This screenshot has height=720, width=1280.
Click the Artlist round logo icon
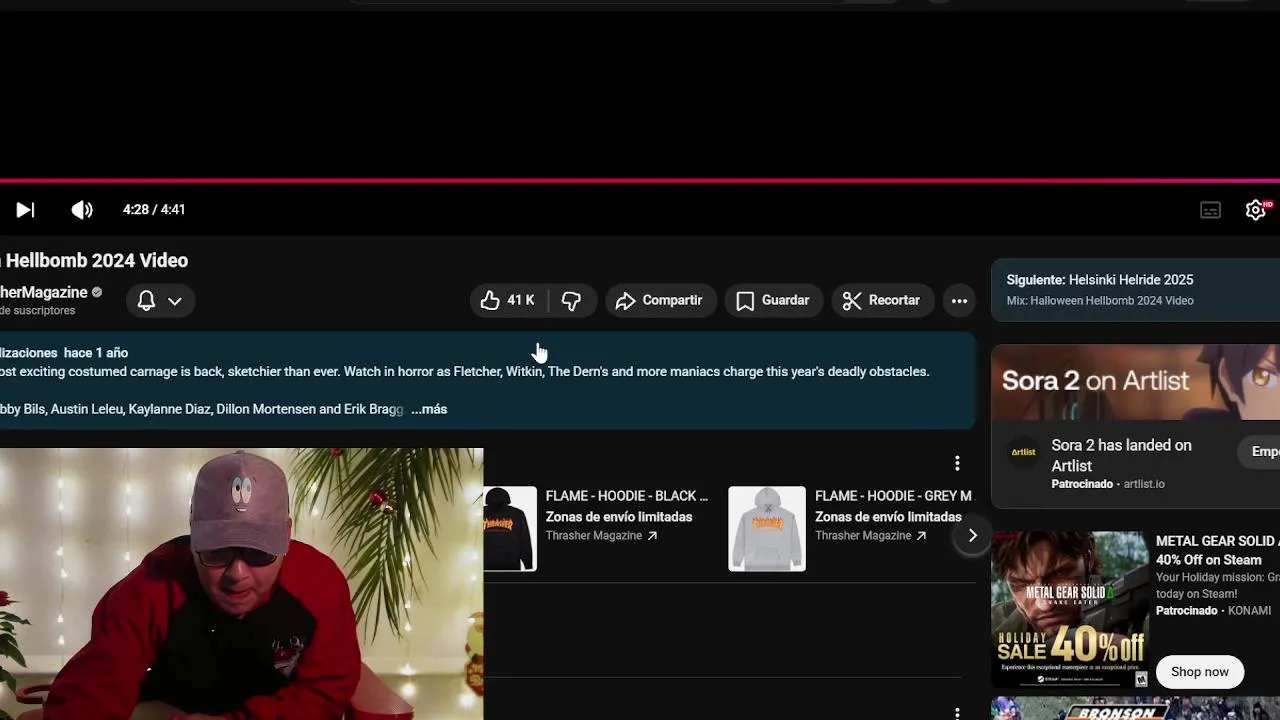click(x=1023, y=452)
